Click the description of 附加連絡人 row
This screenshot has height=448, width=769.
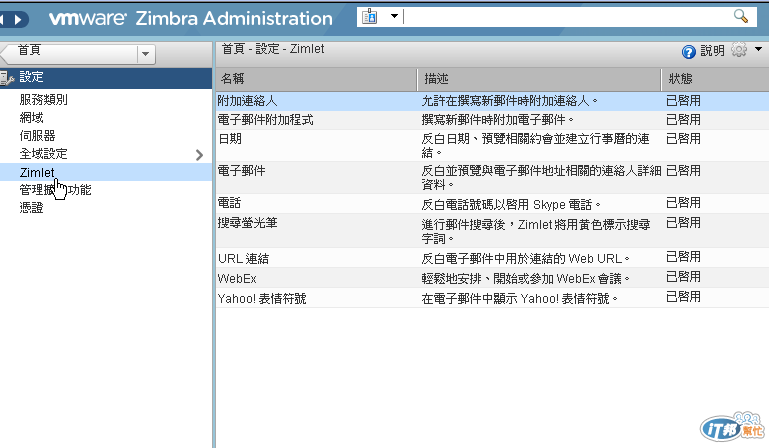(x=510, y=101)
